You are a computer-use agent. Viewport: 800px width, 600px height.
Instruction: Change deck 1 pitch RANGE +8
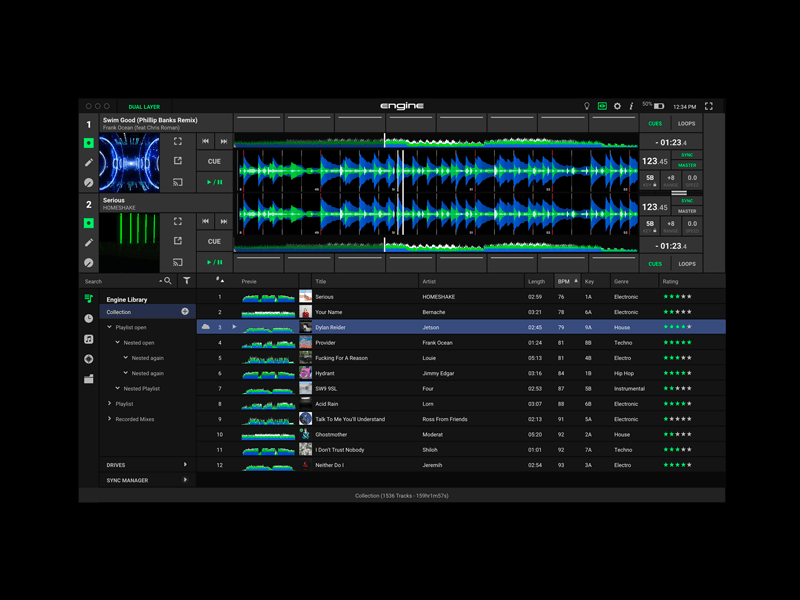pos(671,180)
